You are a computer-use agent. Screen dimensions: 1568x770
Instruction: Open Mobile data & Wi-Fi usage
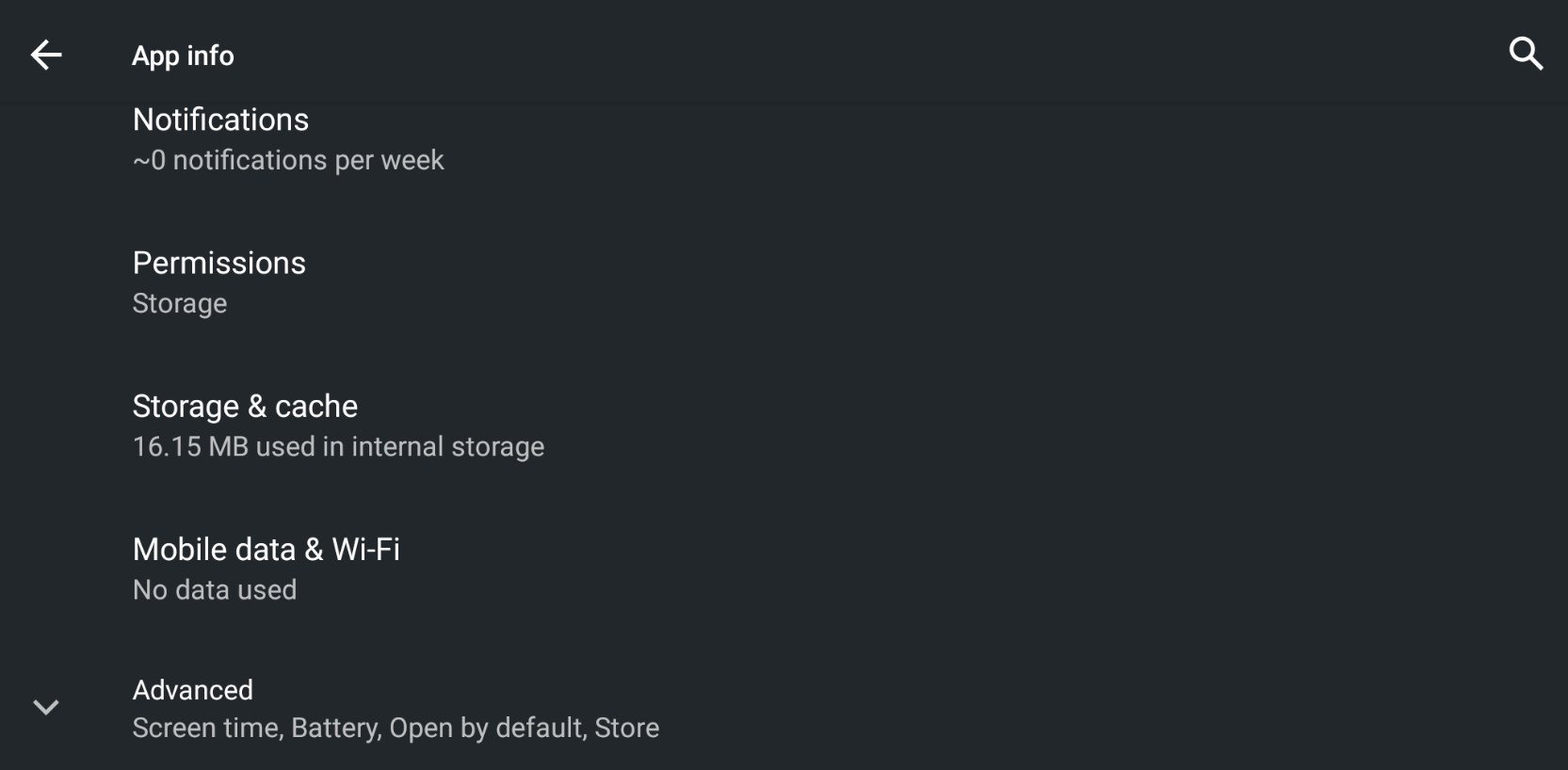click(784, 569)
